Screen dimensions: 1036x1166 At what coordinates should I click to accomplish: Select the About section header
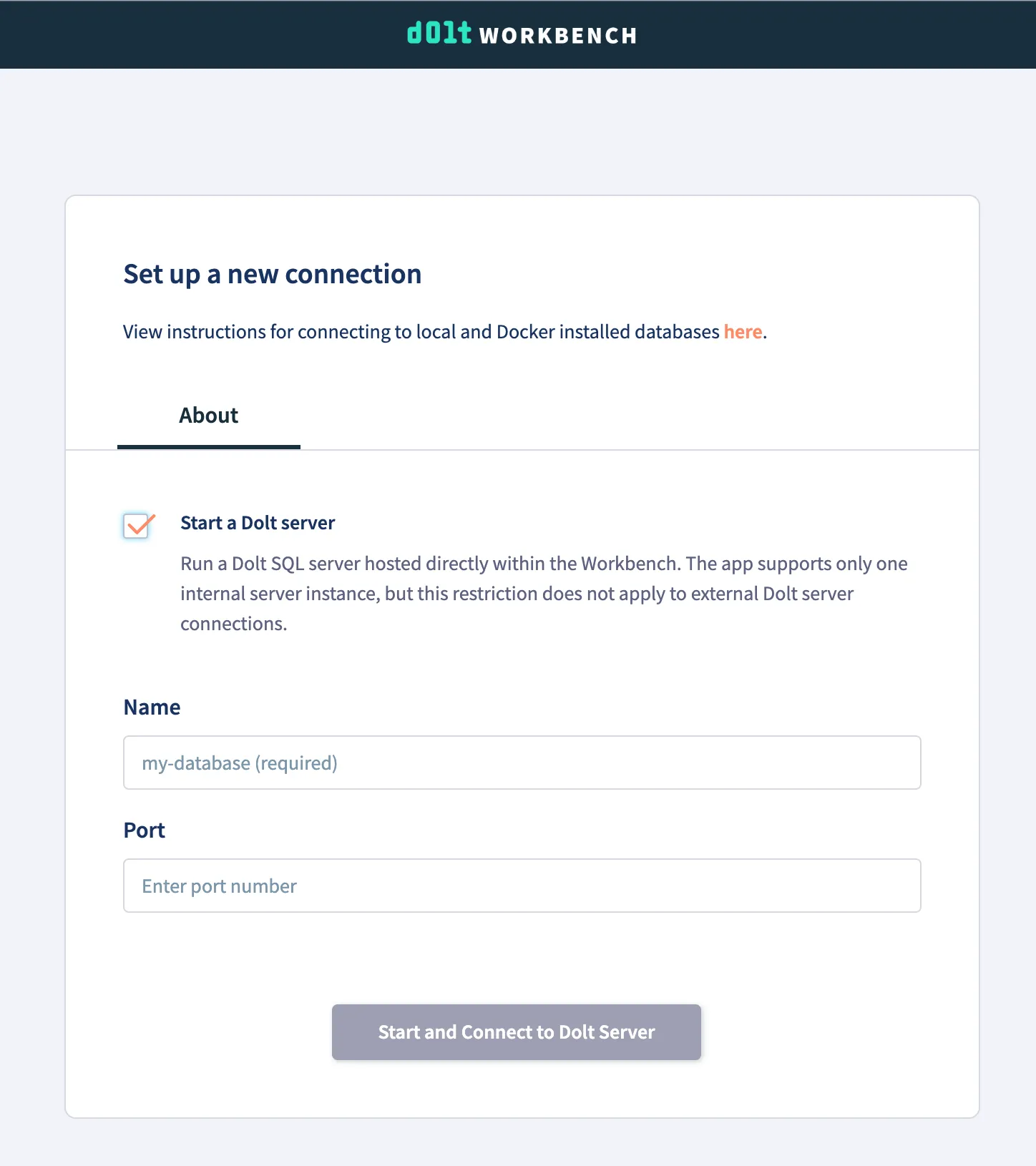(x=208, y=415)
